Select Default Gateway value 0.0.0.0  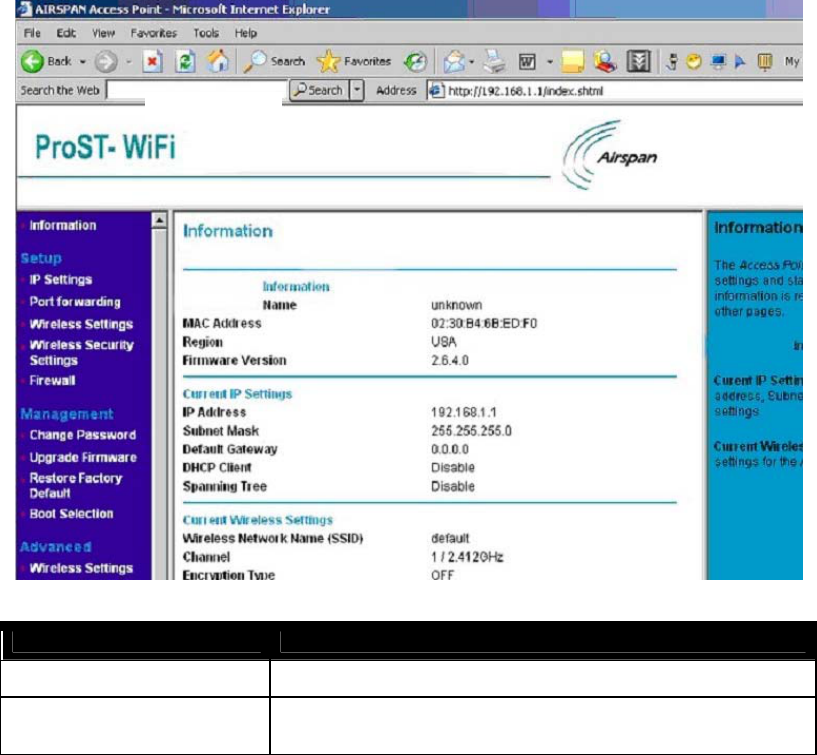[450, 449]
